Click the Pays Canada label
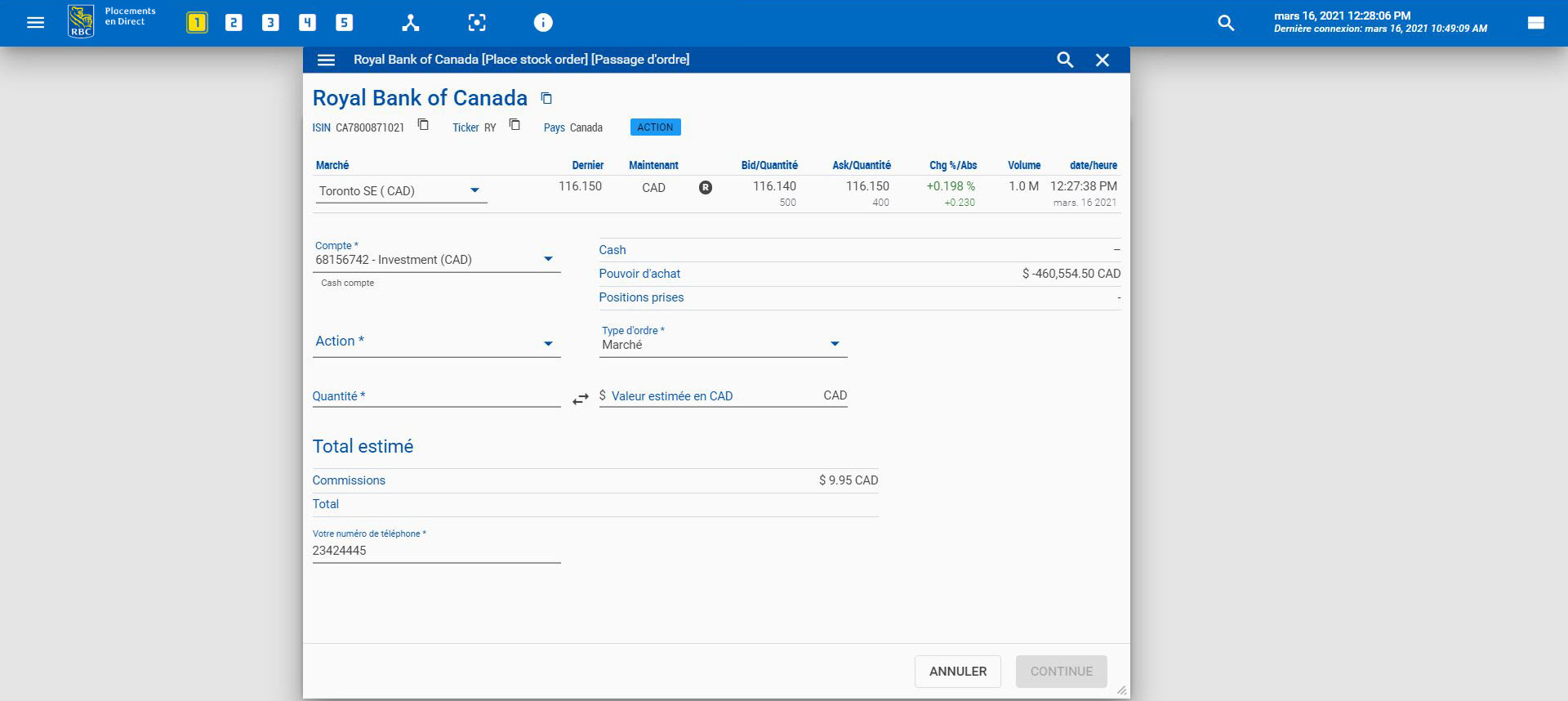The width and height of the screenshot is (1568, 701). 573,127
